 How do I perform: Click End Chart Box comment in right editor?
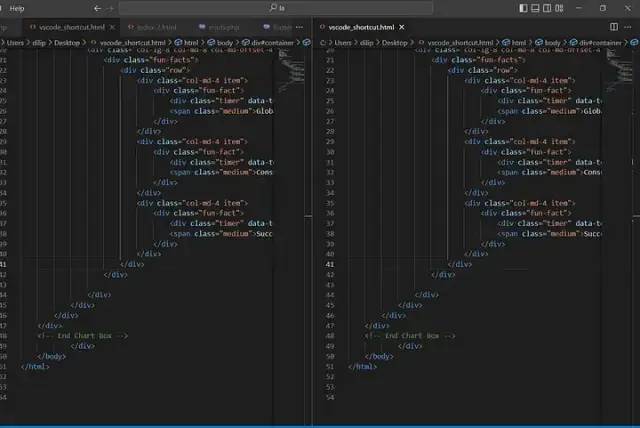point(410,336)
